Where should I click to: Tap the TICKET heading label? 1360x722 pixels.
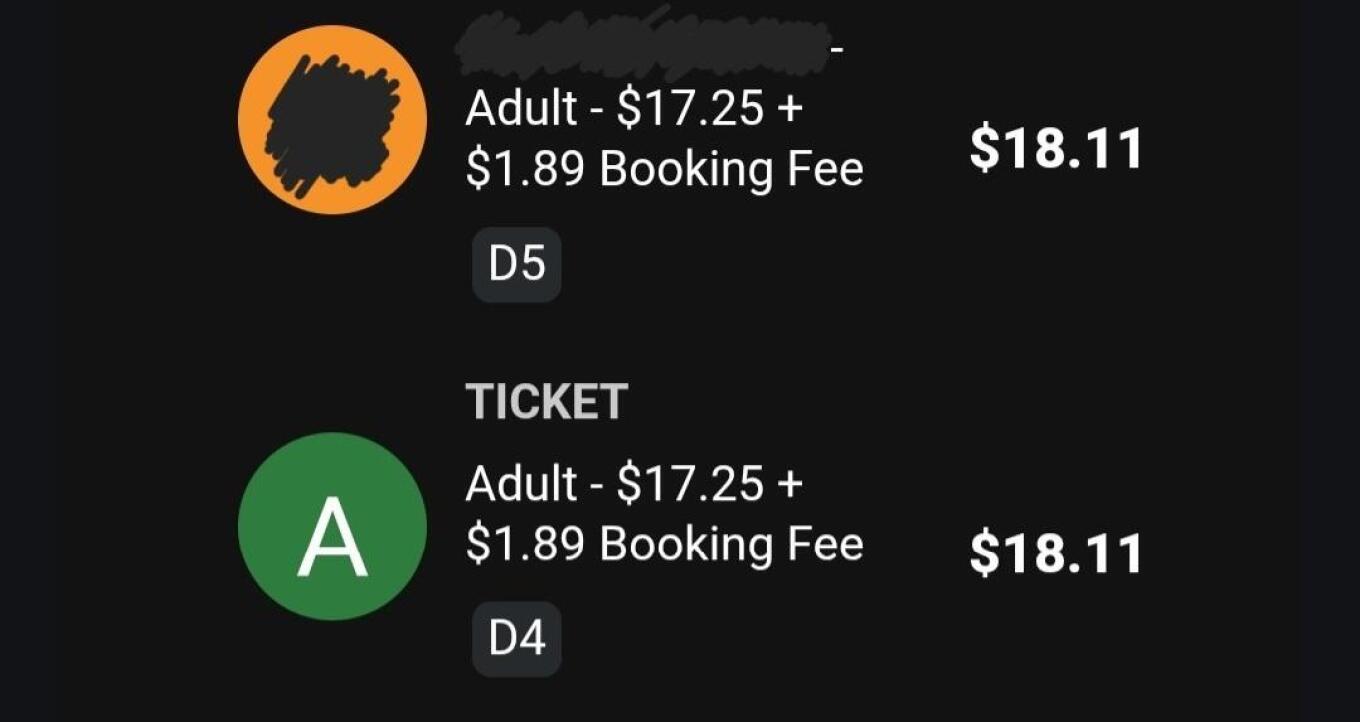click(x=546, y=402)
